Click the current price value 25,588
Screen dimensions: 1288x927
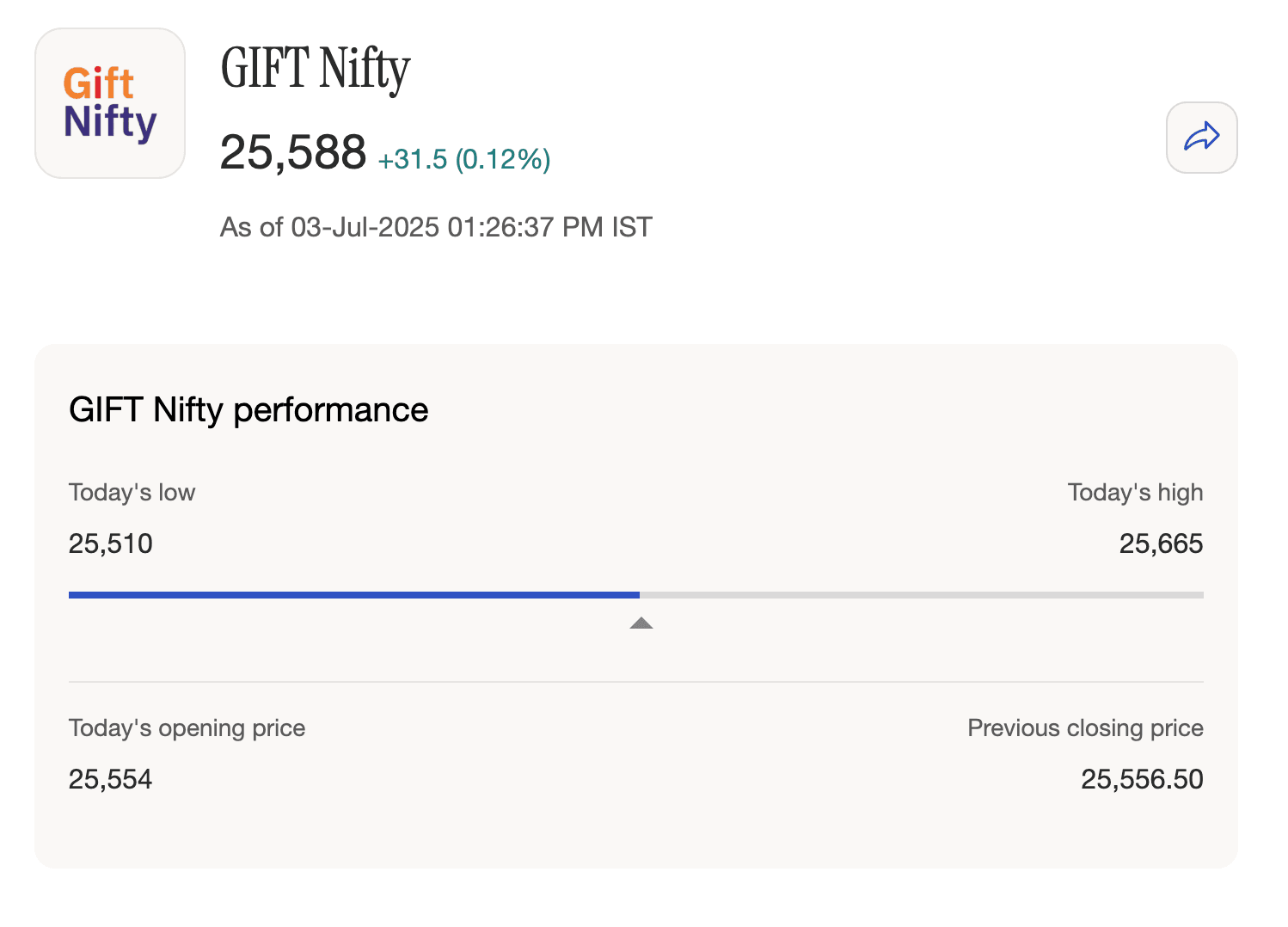point(293,151)
